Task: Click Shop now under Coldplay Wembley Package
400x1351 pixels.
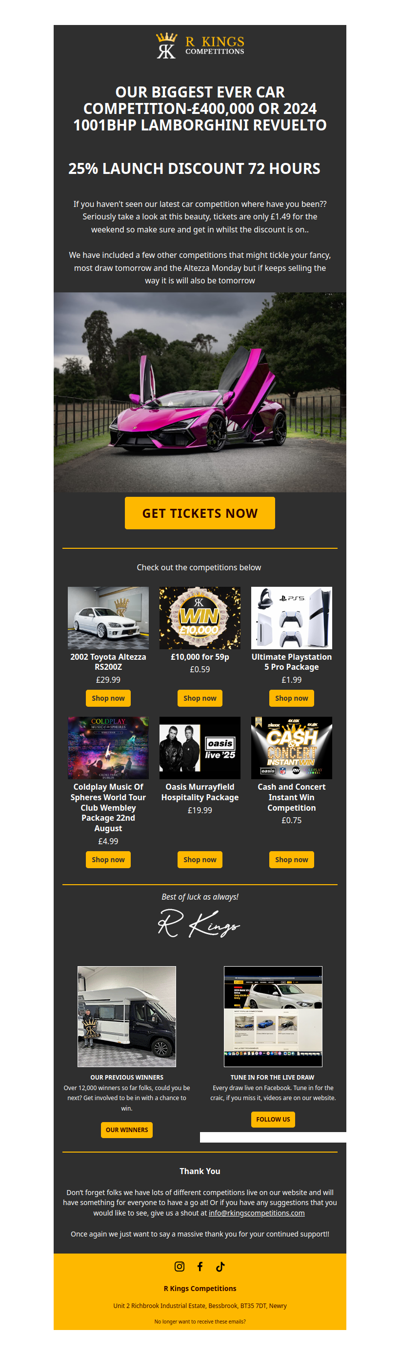Action: [108, 859]
